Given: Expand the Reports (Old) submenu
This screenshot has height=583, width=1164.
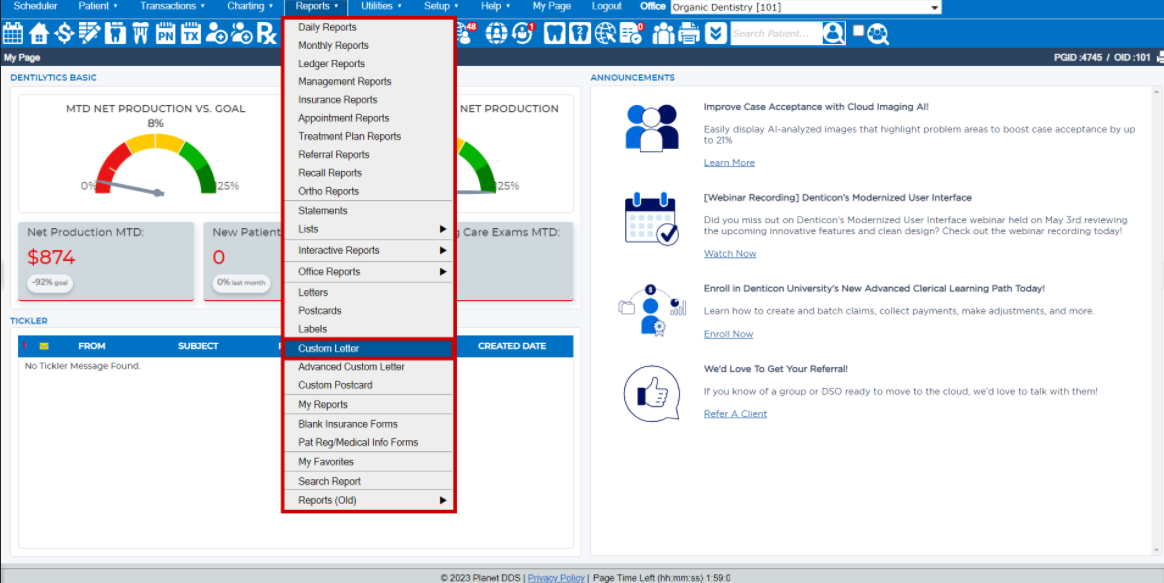Looking at the screenshot, I should (x=368, y=501).
